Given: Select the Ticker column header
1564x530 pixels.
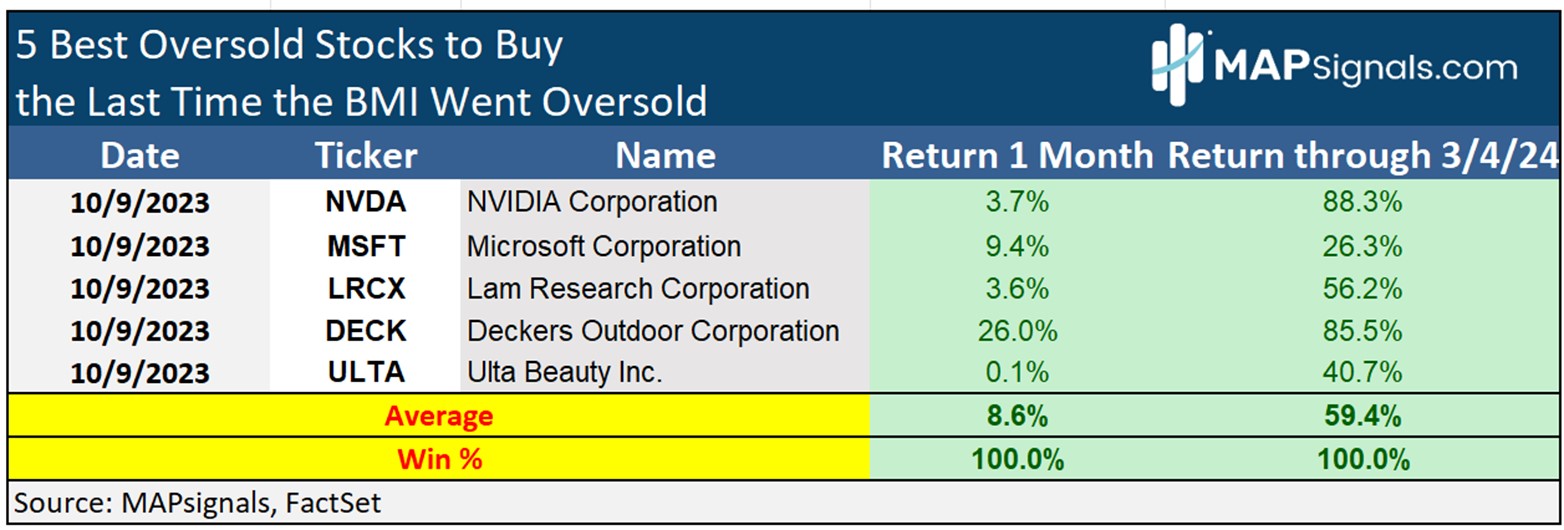Looking at the screenshot, I should click(x=366, y=155).
